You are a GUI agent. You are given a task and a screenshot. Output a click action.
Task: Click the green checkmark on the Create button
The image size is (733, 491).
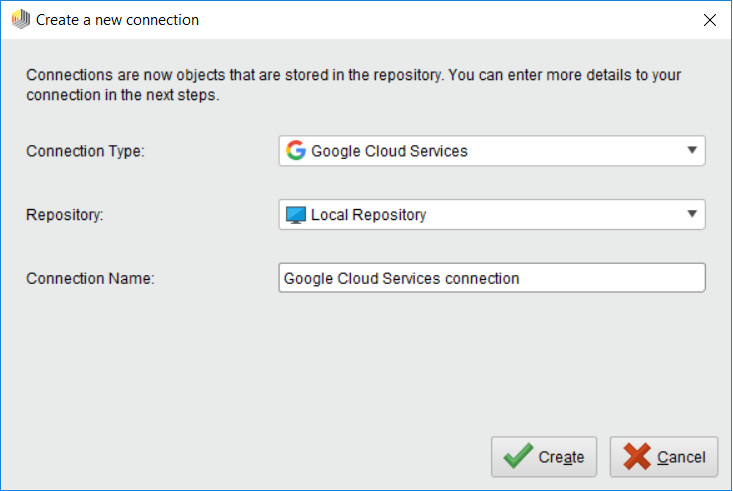pyautogui.click(x=518, y=457)
